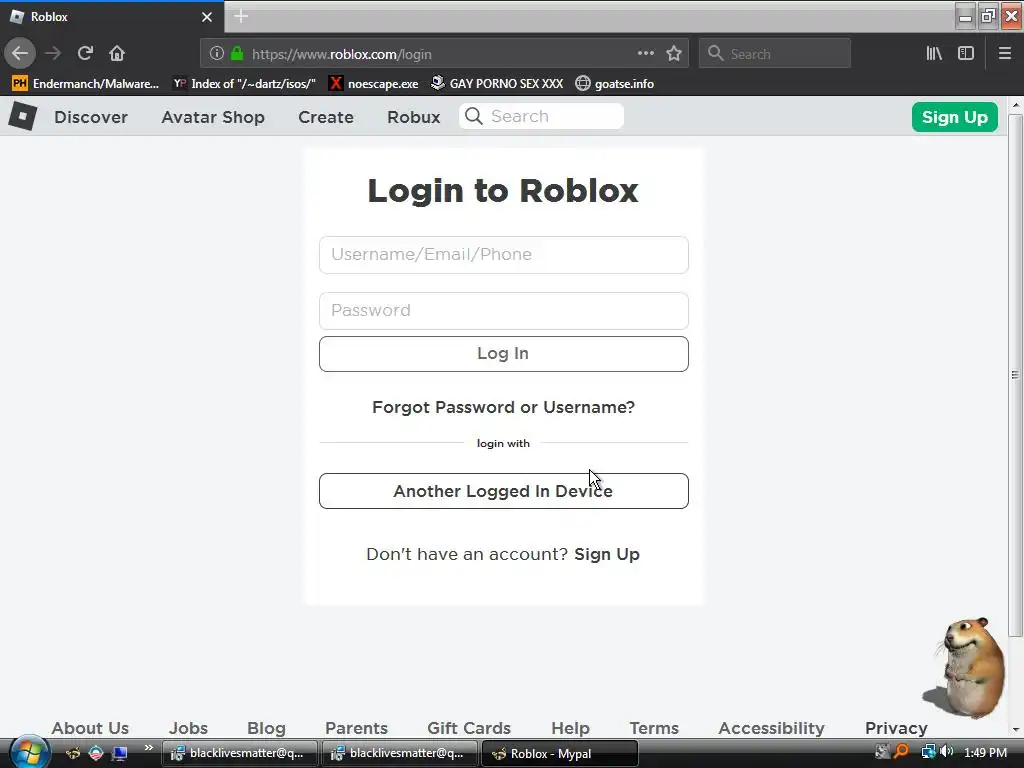
Task: Expand the quick launch chevron
Action: click(x=149, y=748)
